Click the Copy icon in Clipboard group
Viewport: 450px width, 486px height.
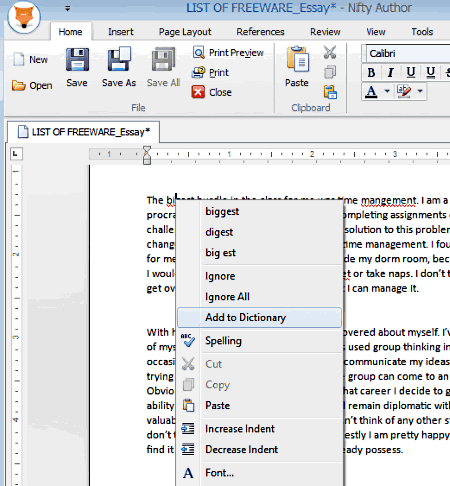point(330,72)
